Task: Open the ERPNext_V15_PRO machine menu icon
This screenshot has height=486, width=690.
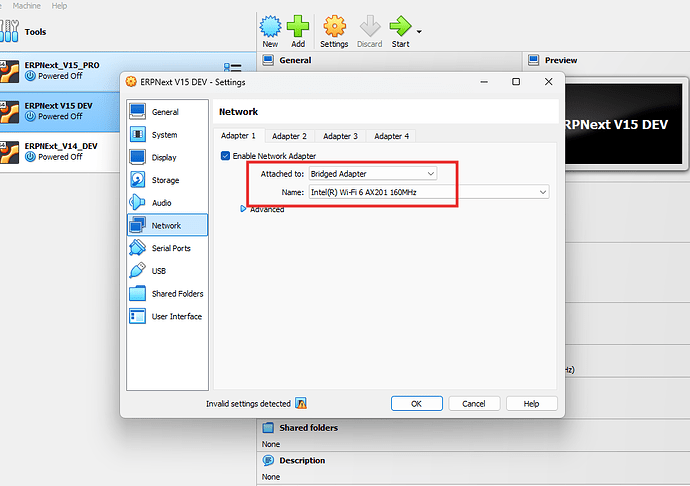Action: 232,68
